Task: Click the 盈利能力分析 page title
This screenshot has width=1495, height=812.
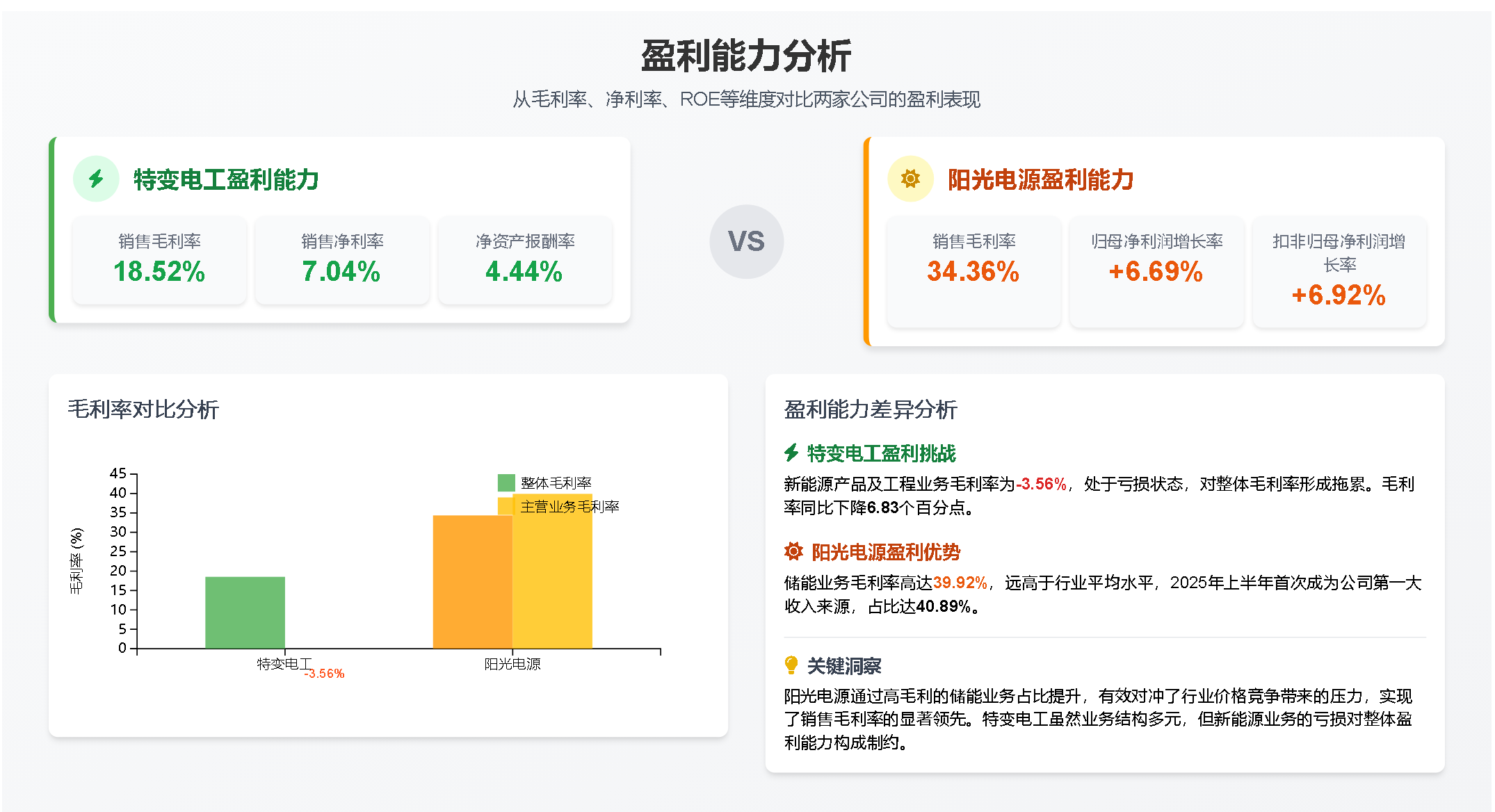Action: [746, 56]
